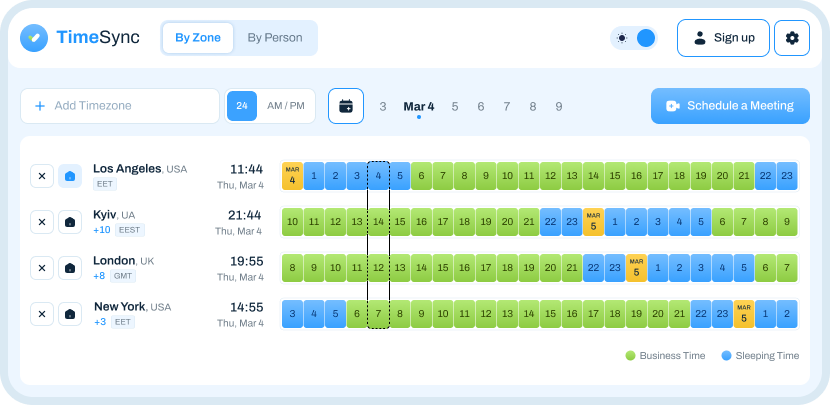Click the MAR 5 cell in Kyiv row
The image size is (830, 405).
(593, 222)
